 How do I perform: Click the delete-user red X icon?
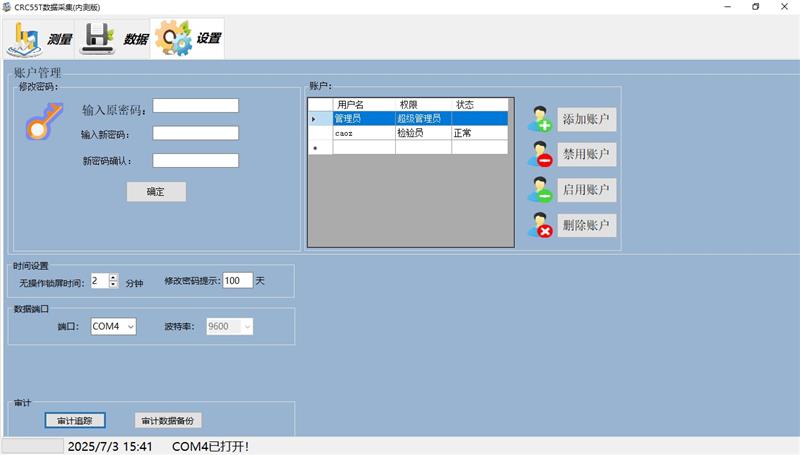click(x=540, y=225)
